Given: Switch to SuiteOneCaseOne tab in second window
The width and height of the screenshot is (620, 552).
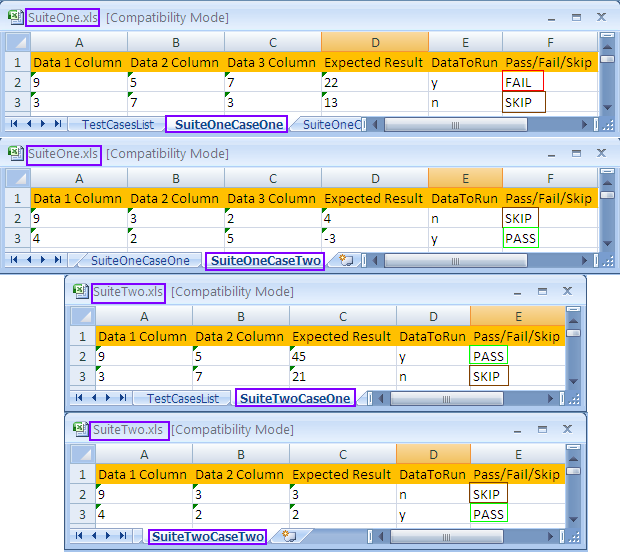Looking at the screenshot, I should [x=140, y=261].
